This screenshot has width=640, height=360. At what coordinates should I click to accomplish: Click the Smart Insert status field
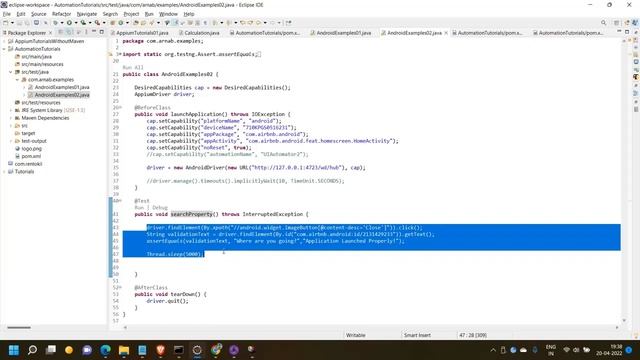click(417, 335)
